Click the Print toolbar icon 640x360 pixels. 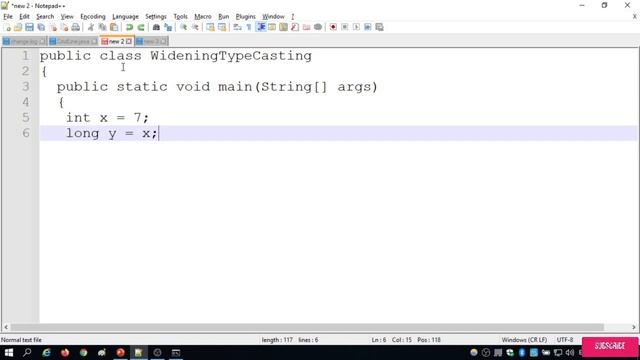pos(76,27)
